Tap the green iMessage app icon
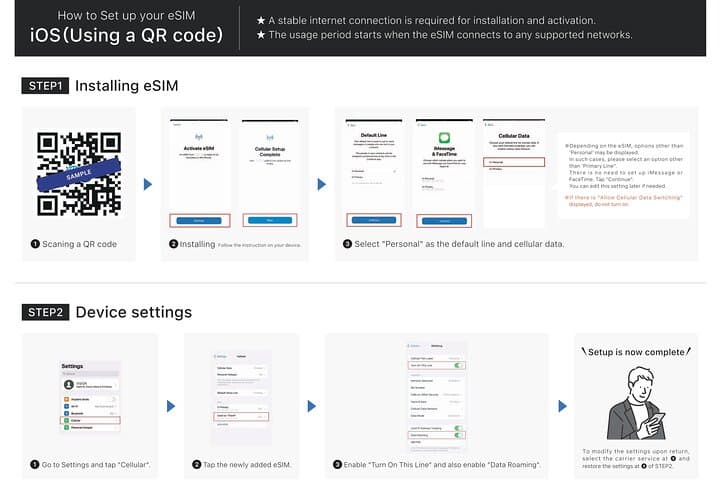Screen dimensions: 720x480 (444, 138)
